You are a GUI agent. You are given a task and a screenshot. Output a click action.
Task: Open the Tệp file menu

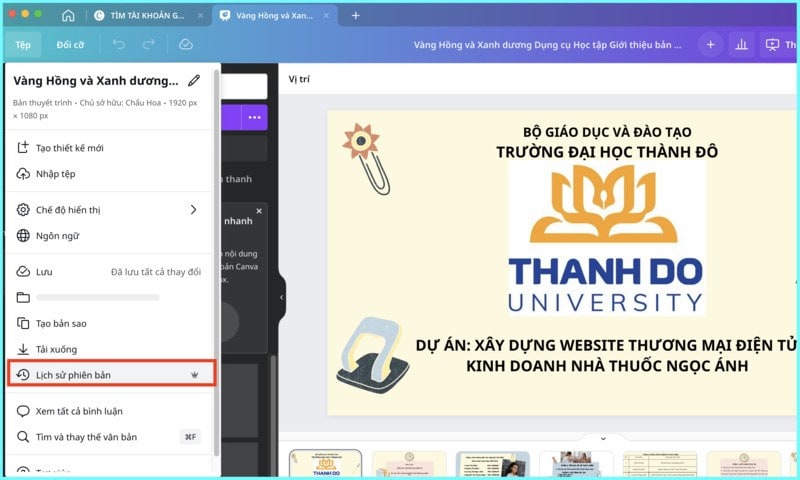[x=22, y=45]
